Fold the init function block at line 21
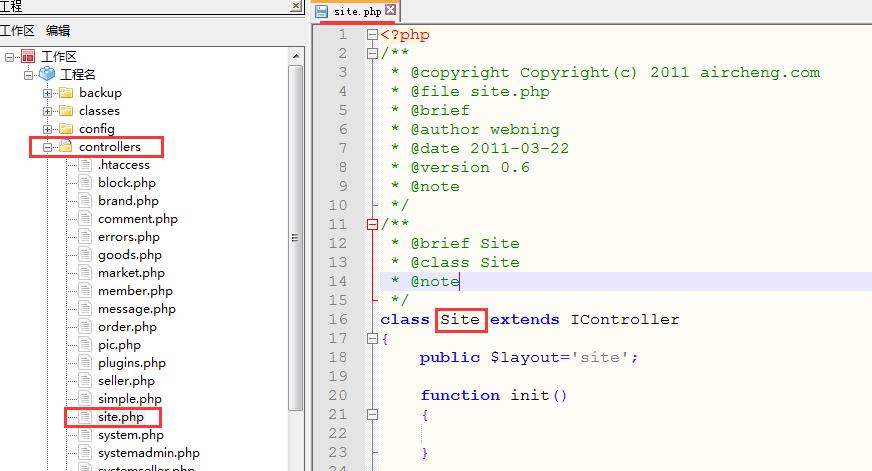This screenshot has height=471, width=872. (372, 414)
